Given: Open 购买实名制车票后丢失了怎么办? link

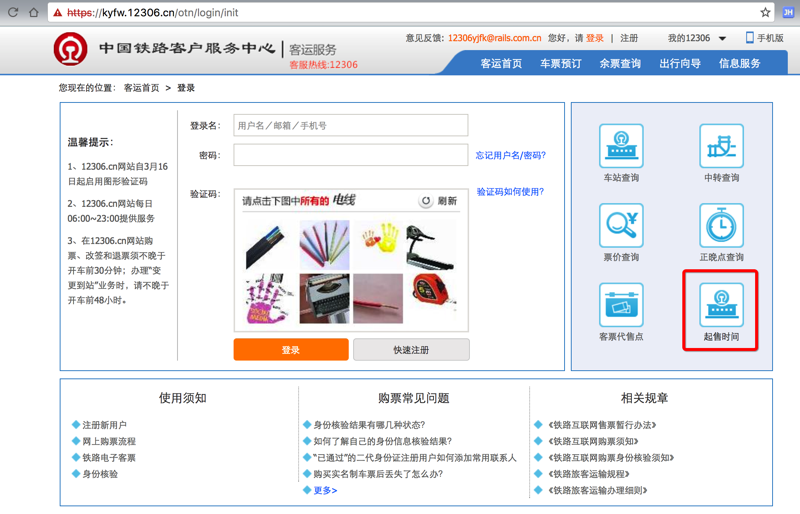Looking at the screenshot, I should (378, 474).
